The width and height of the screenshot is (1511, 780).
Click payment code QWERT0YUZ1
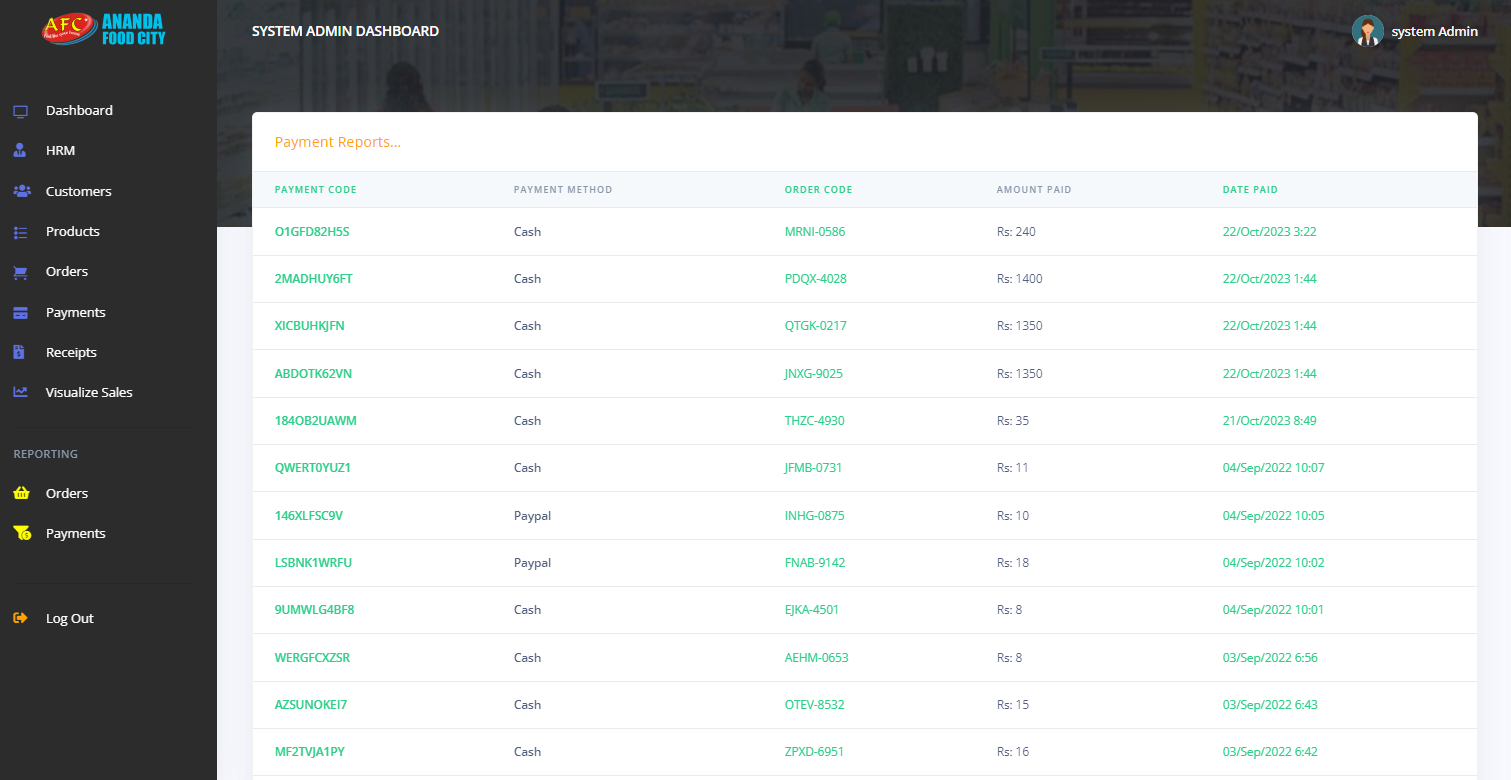313,467
